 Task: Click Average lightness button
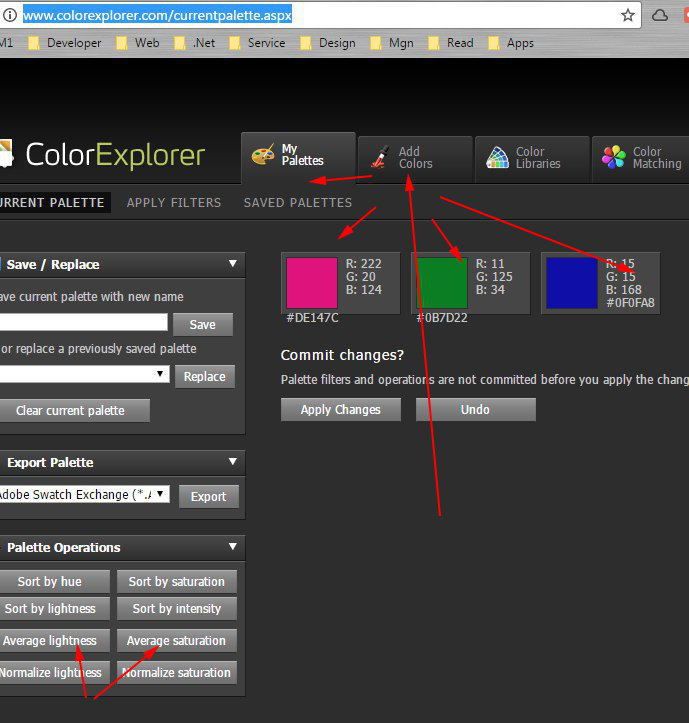point(54,640)
